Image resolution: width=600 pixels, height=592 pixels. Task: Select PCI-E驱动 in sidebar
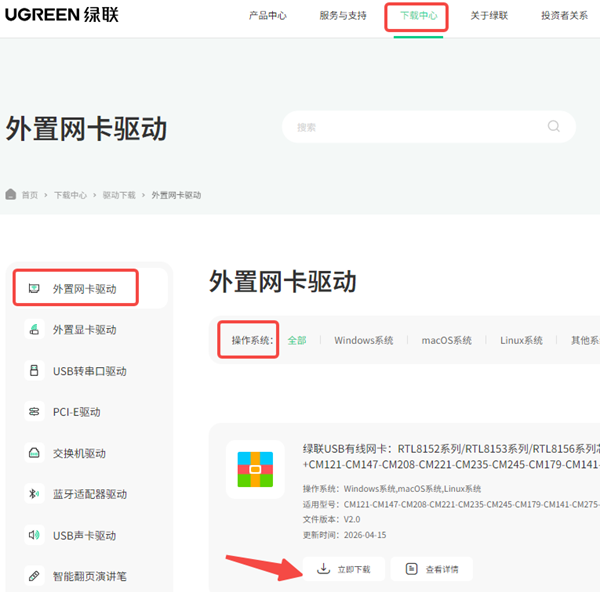coord(77,412)
